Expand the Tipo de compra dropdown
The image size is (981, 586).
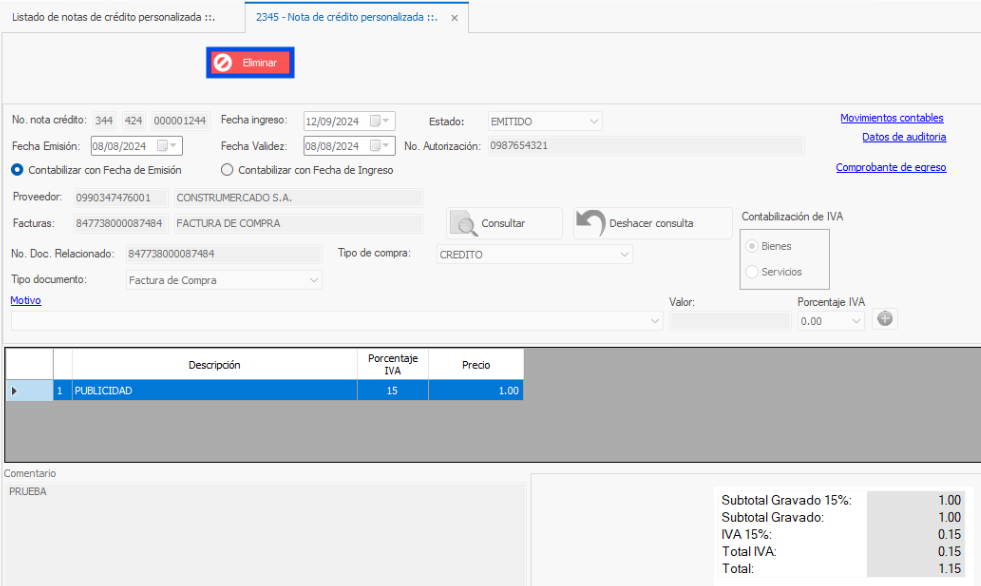click(x=624, y=255)
